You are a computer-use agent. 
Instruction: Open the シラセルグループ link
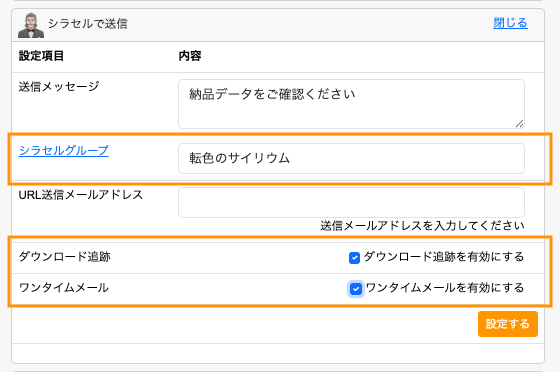[x=64, y=150]
